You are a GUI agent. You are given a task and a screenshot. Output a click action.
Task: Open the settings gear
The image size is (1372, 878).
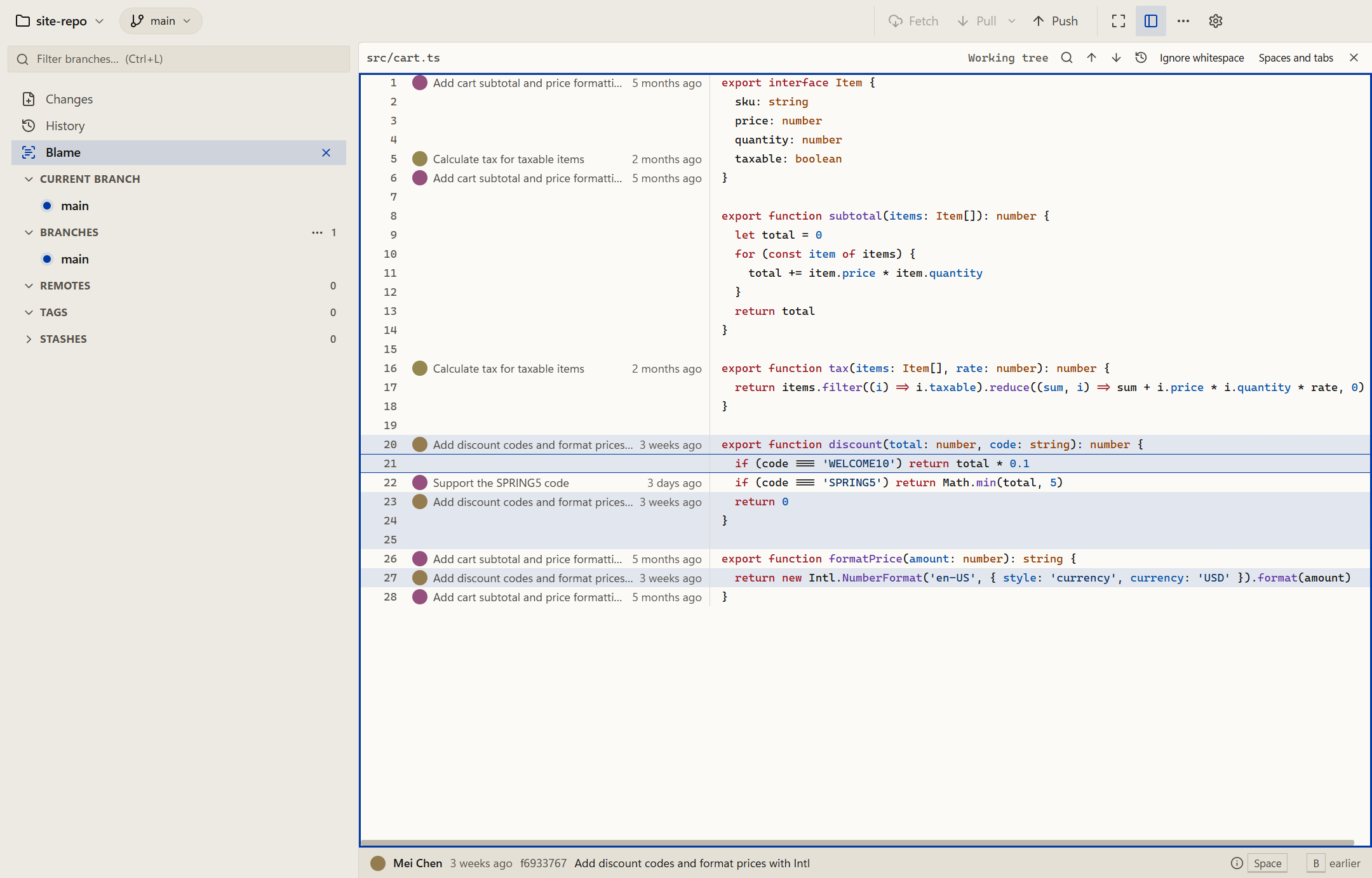[x=1216, y=21]
